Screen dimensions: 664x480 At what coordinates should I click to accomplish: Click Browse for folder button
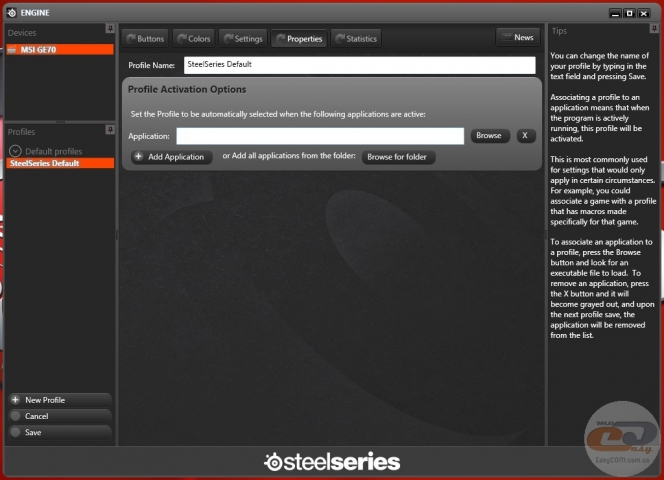398,157
